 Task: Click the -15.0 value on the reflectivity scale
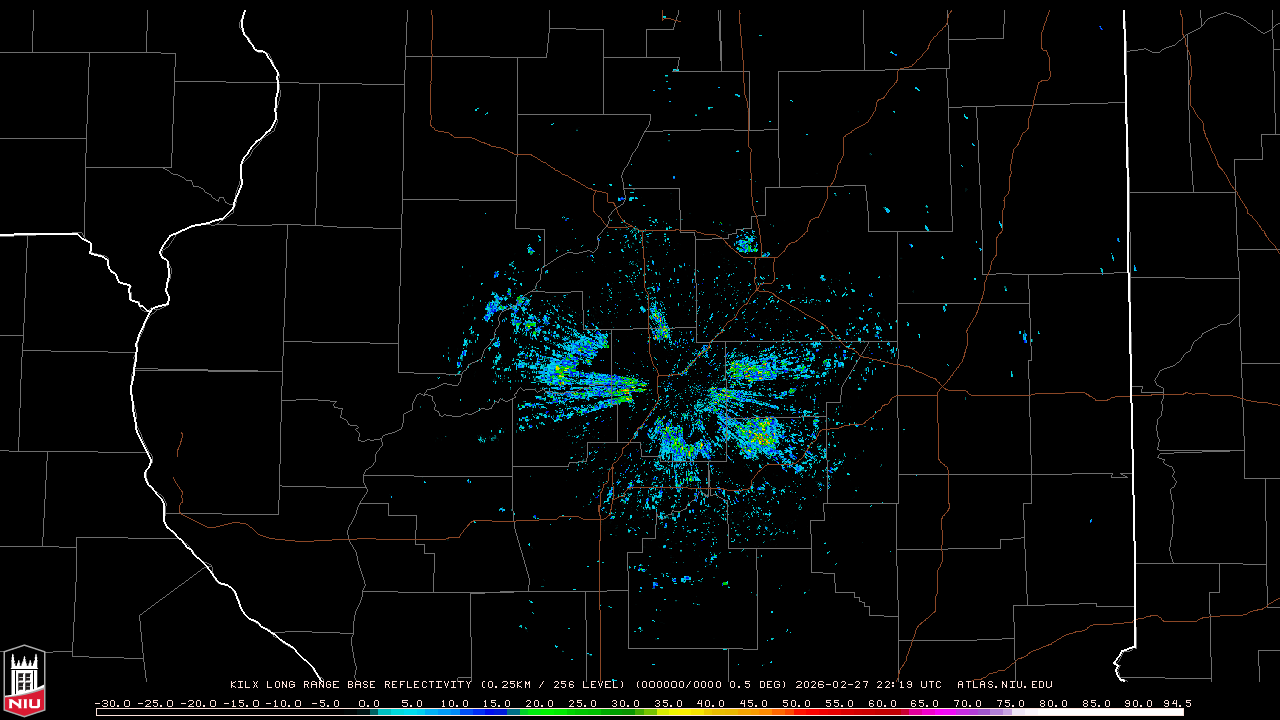[x=240, y=703]
